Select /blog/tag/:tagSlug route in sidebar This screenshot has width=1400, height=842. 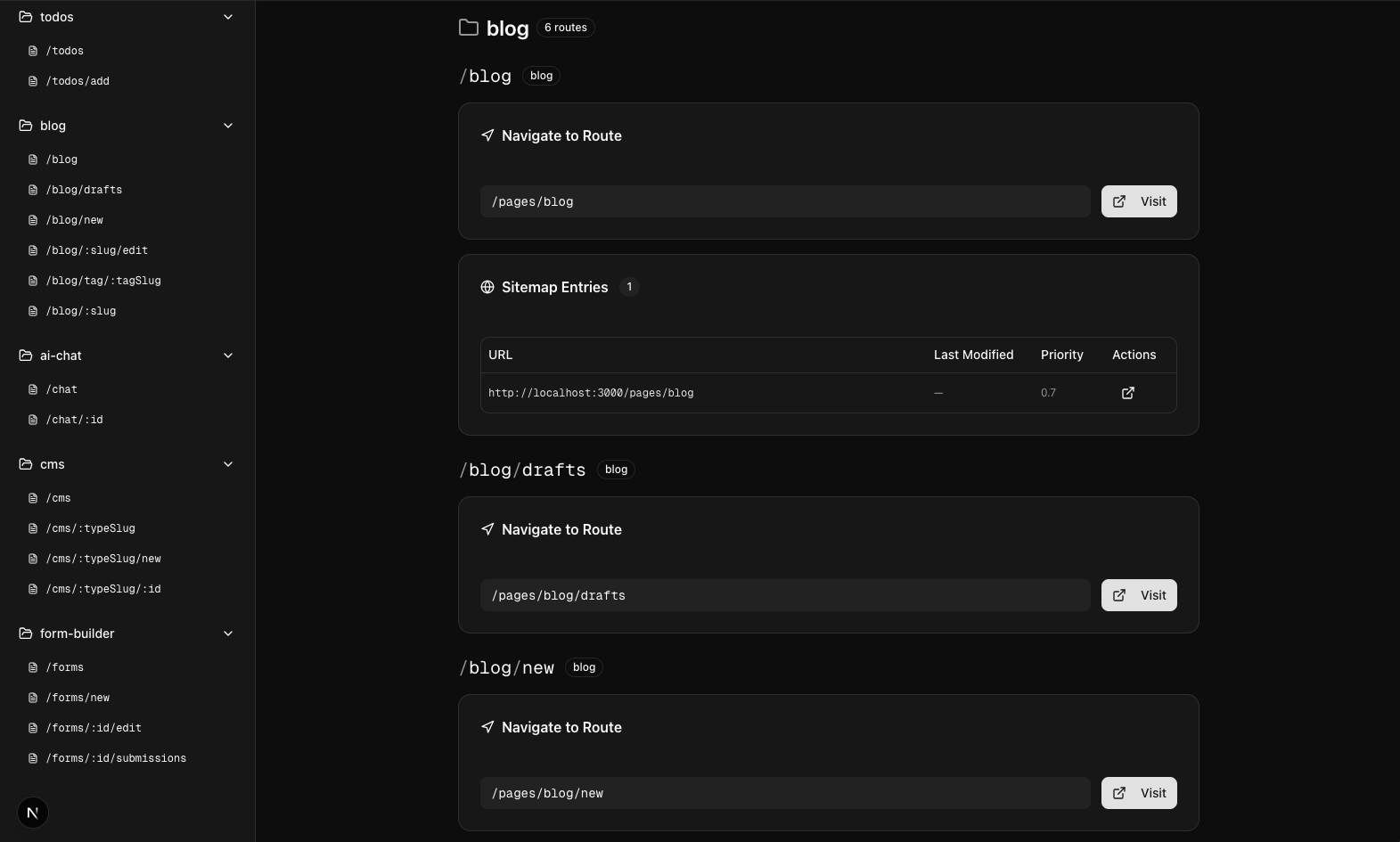pyautogui.click(x=103, y=281)
